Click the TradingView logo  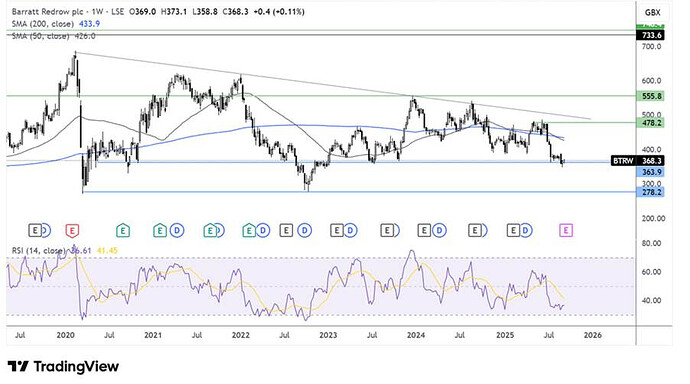tap(63, 366)
